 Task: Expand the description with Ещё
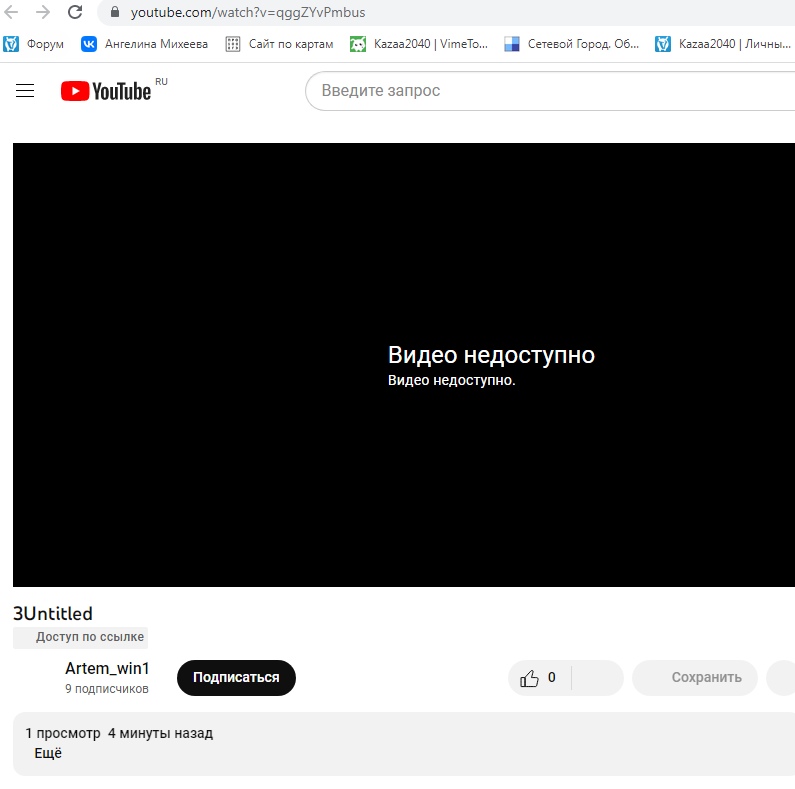[48, 753]
